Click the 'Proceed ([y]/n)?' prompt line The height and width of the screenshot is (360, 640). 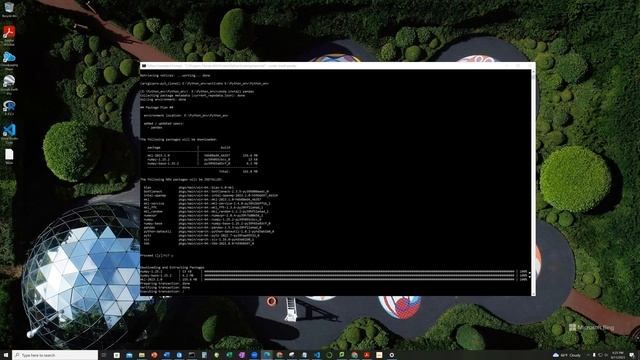coord(157,256)
